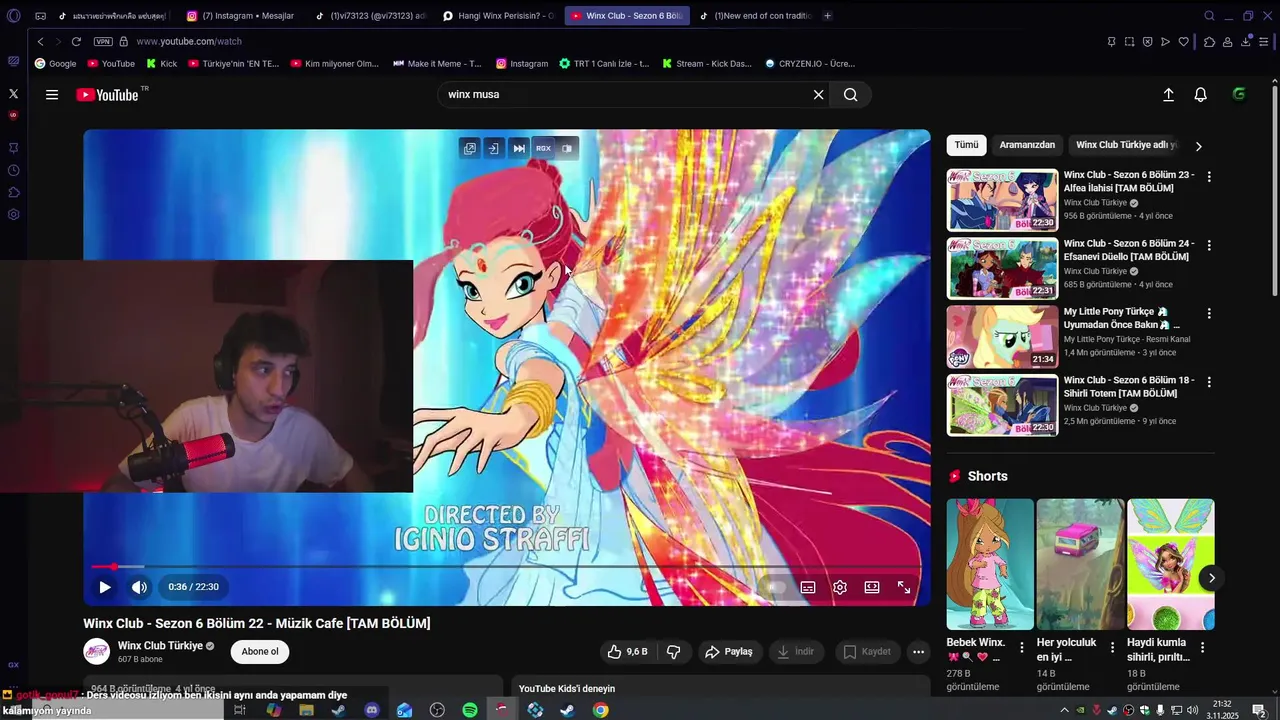
Task: Click the second Opera overlay icon with an arrow
Action: pos(494,148)
